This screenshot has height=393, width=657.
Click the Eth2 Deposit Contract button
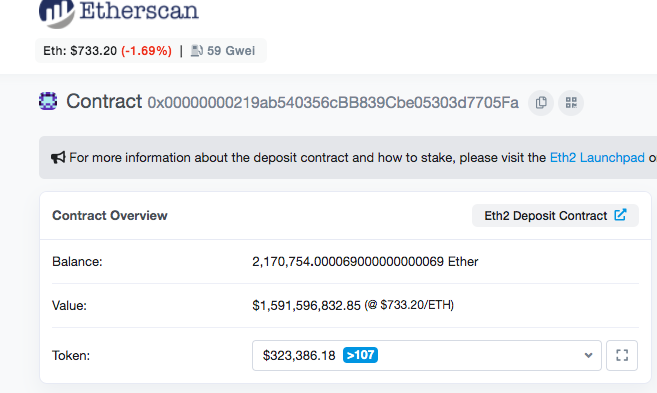point(555,215)
